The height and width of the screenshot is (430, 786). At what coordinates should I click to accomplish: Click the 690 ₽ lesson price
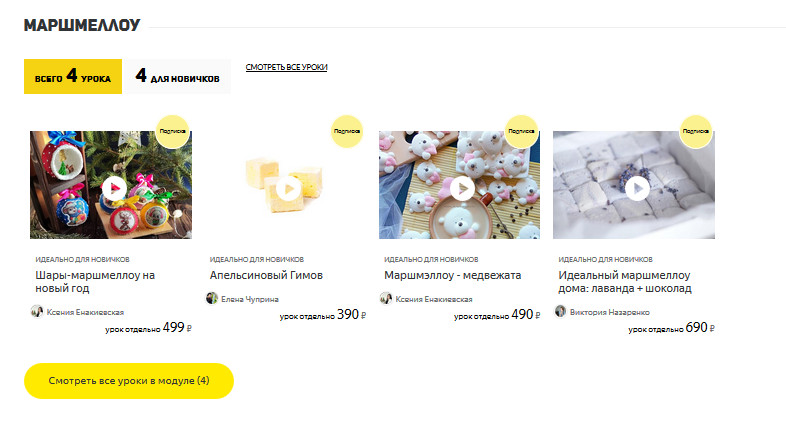point(700,327)
